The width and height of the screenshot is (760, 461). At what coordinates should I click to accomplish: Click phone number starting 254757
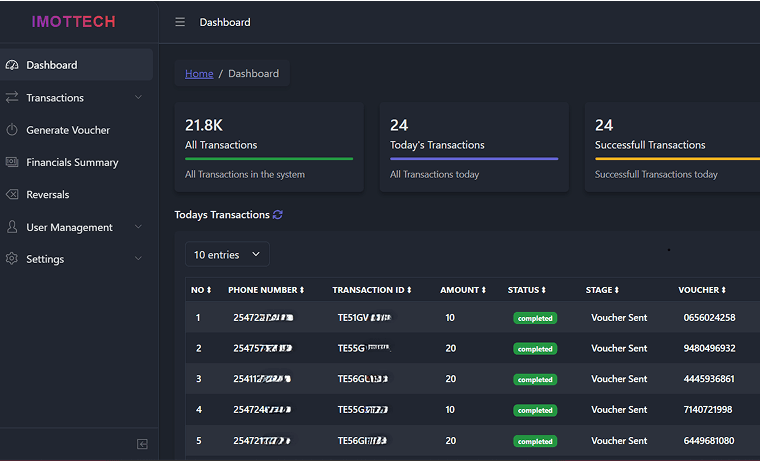(262, 348)
